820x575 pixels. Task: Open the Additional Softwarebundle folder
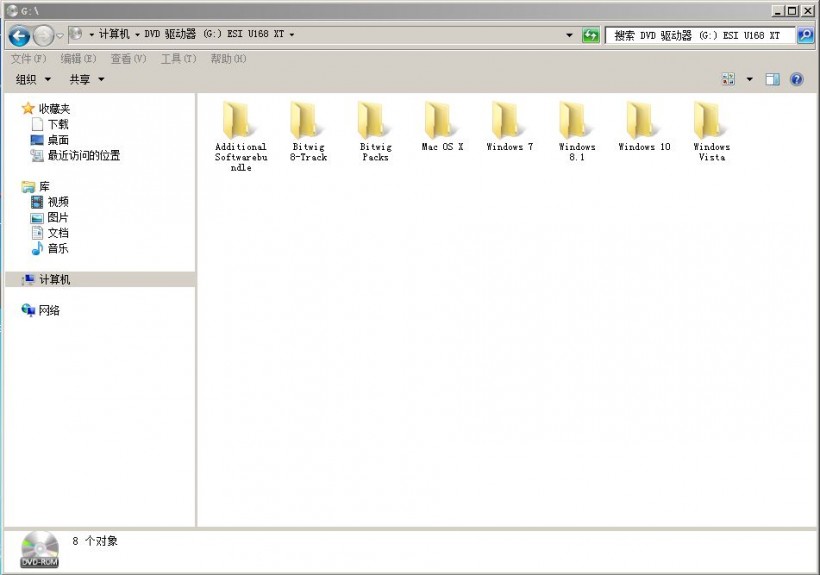coord(240,122)
